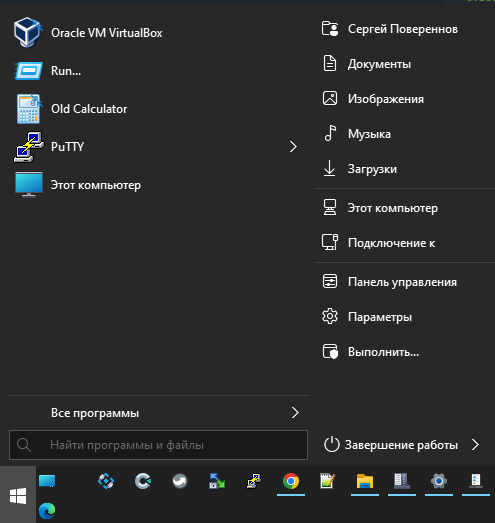This screenshot has height=523, width=495.
Task: Open Сергей Поверенnov user folder
Action: point(404,29)
